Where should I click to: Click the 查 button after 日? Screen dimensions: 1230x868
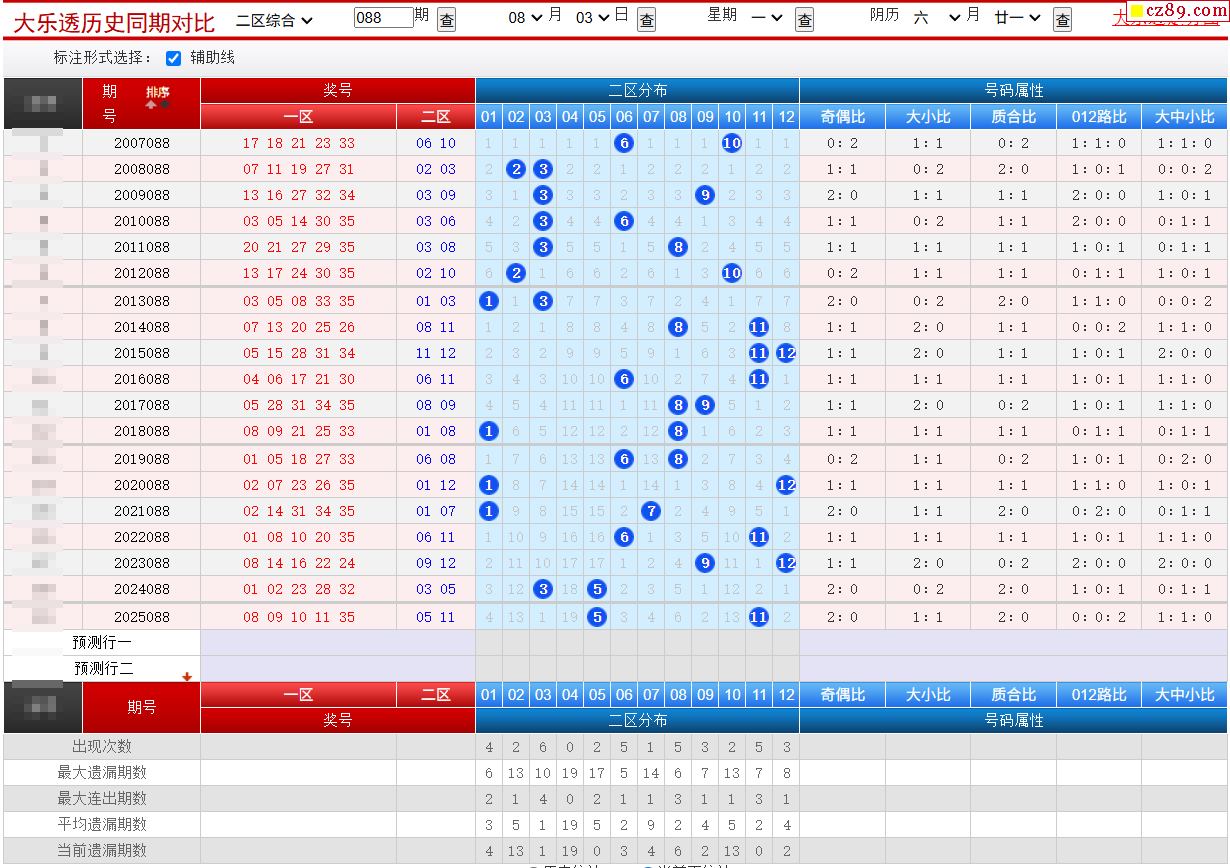[x=647, y=19]
